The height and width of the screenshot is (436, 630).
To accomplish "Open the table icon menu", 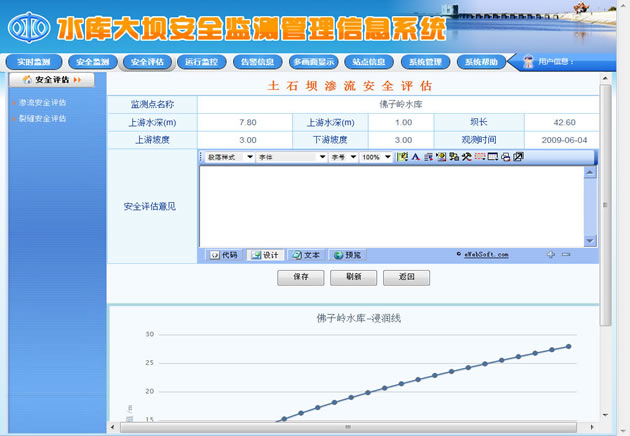I will pyautogui.click(x=493, y=157).
